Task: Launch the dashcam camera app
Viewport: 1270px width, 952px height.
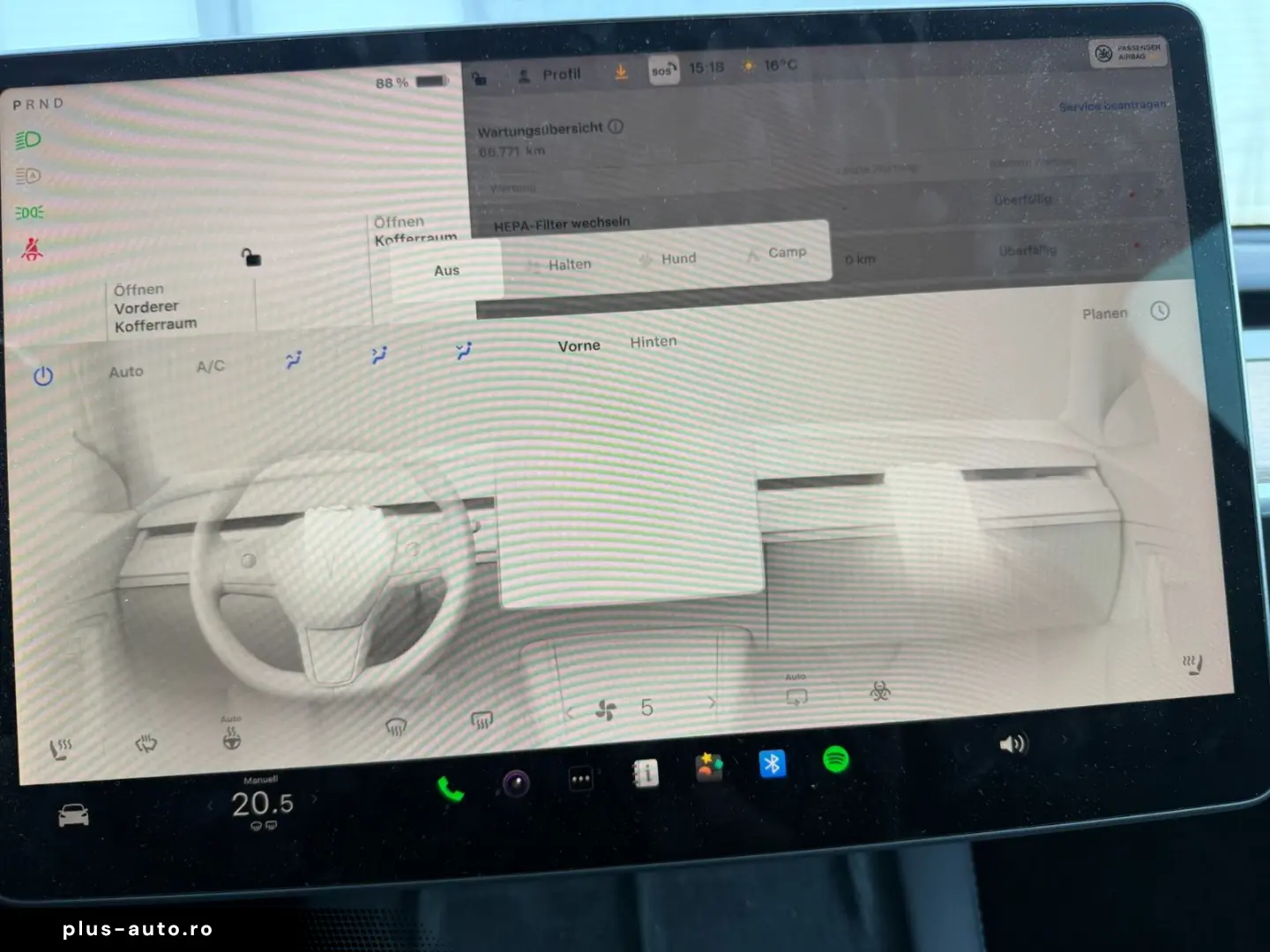Action: pyautogui.click(x=516, y=783)
